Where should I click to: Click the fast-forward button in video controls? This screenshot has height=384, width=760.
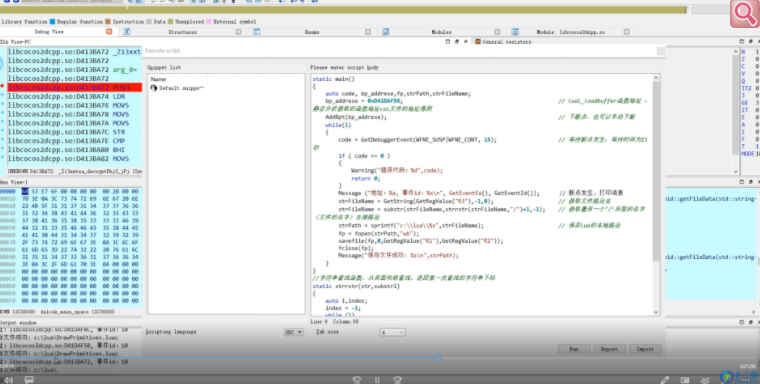point(397,380)
